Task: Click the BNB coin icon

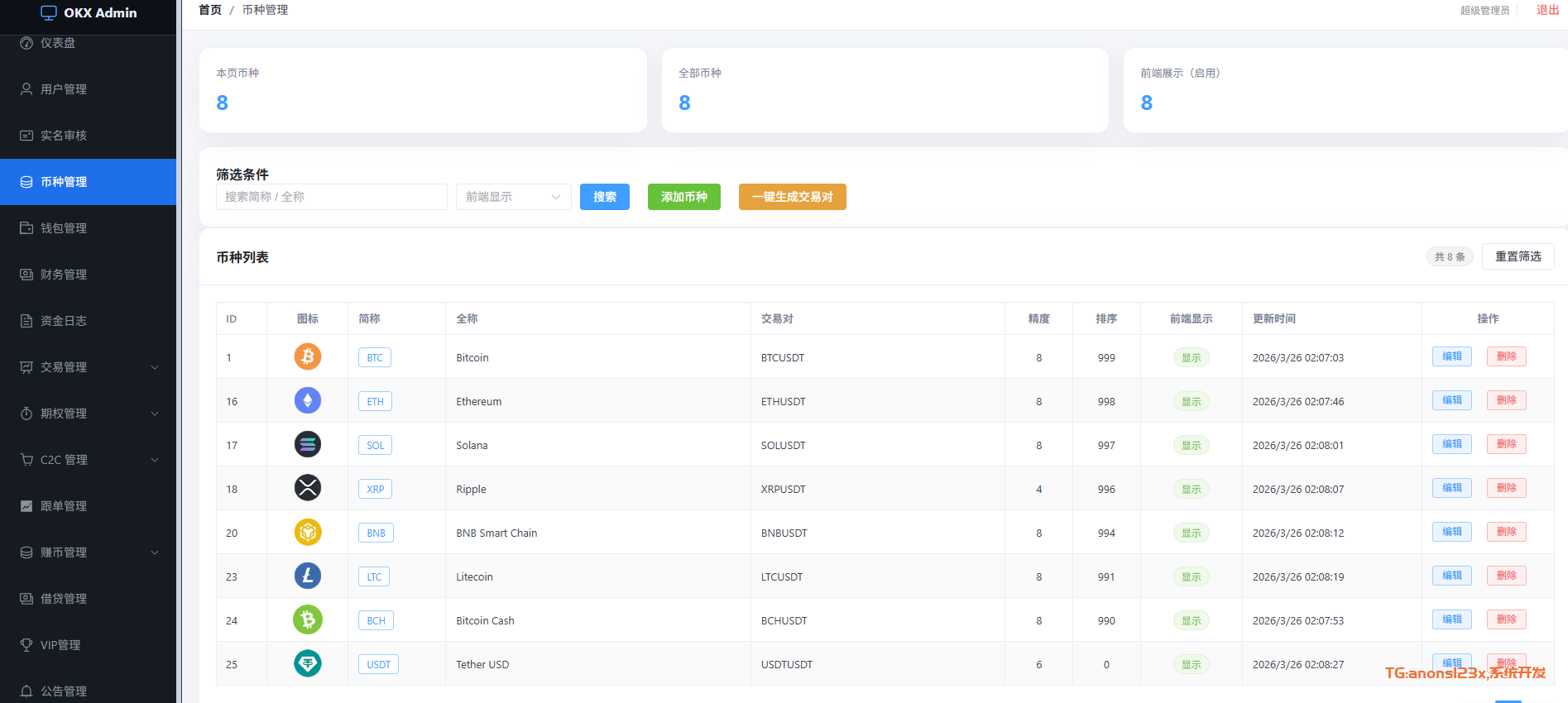Action: coord(308,532)
